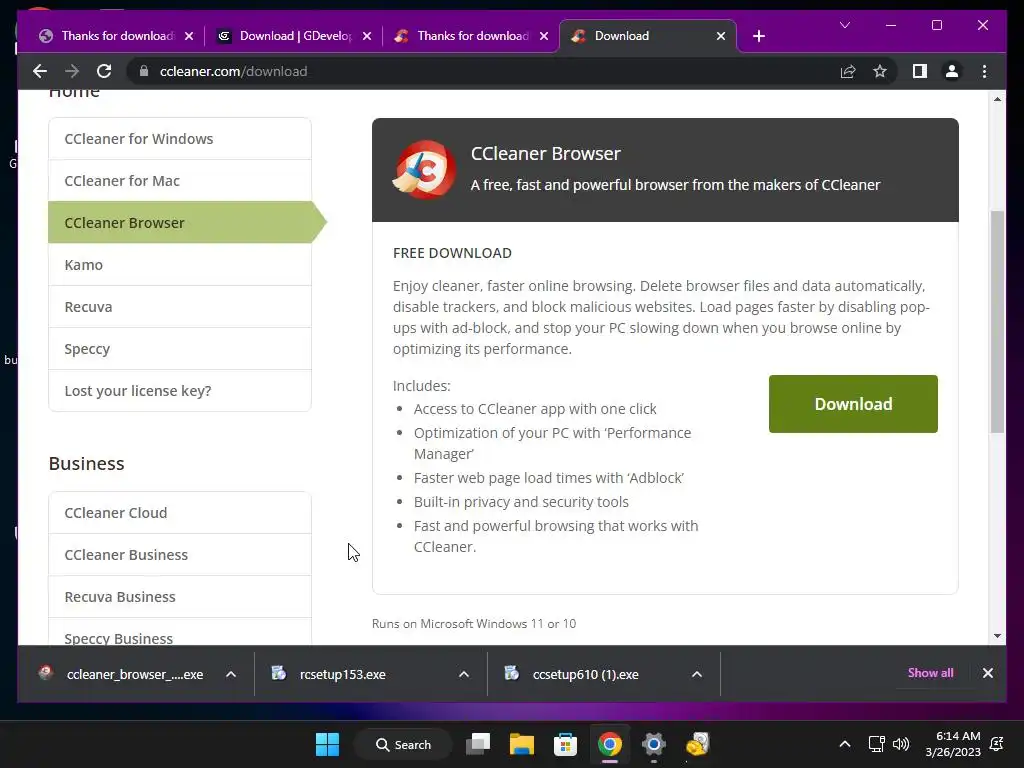1024x768 pixels.
Task: Open taskbar clock and date
Action: [953, 744]
